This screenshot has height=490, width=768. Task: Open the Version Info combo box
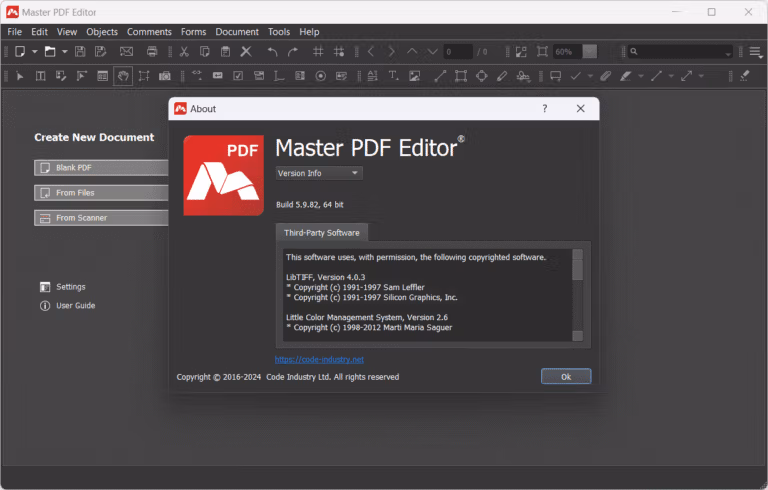(x=319, y=173)
